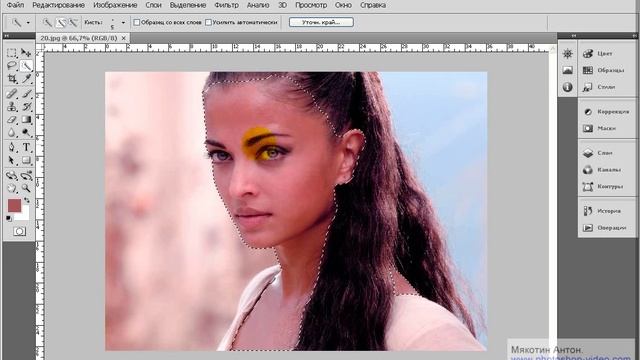Swap foreground and background colors

pos(27,200)
